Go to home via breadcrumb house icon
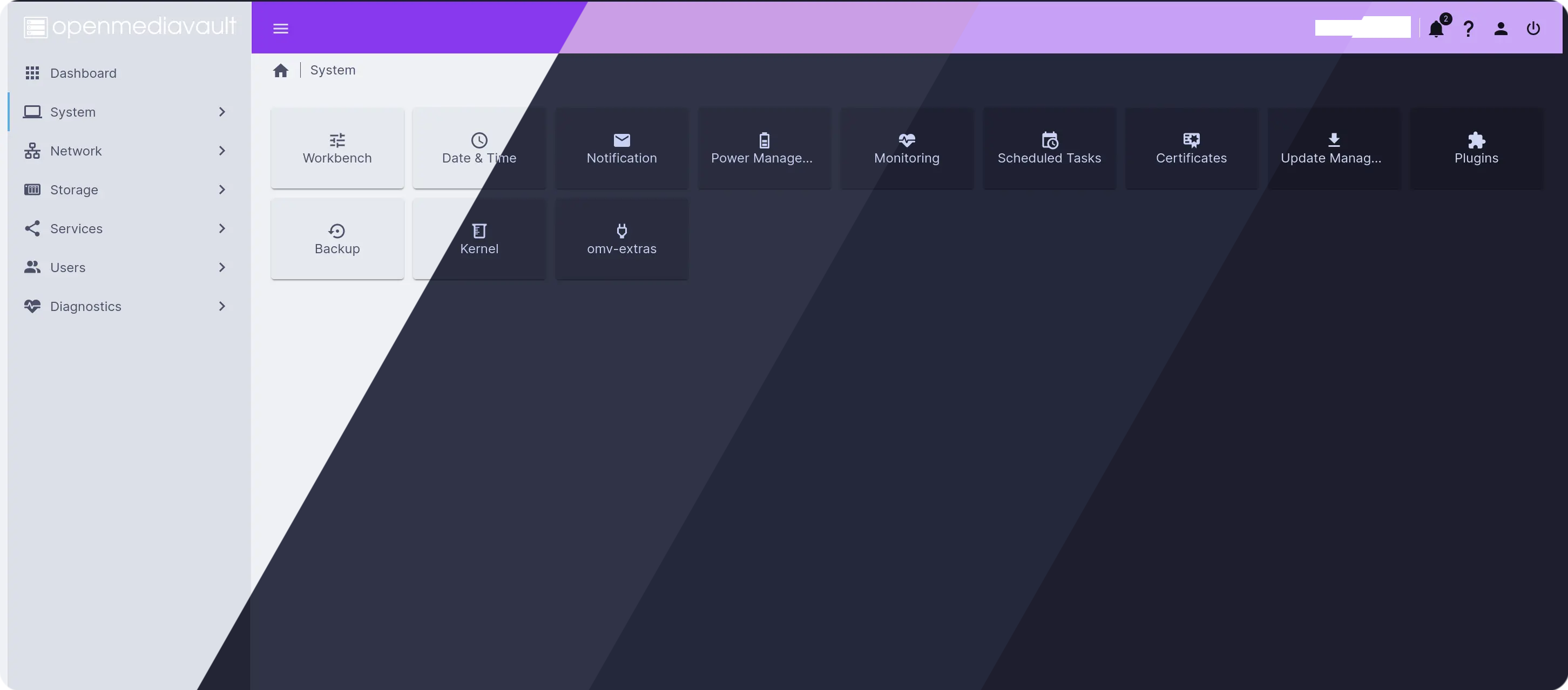 tap(281, 71)
